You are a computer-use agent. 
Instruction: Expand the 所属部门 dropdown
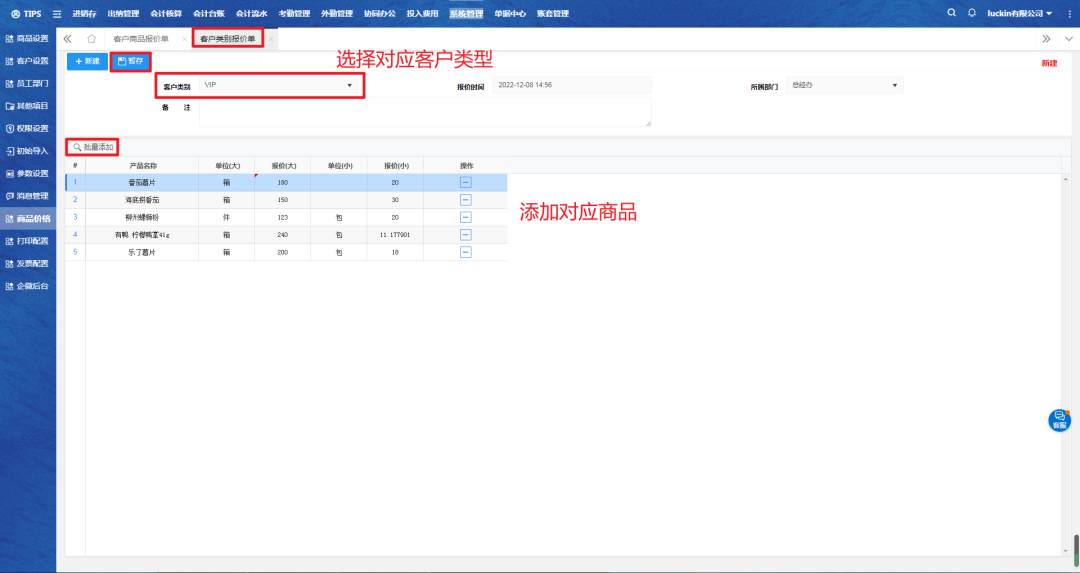coord(894,86)
